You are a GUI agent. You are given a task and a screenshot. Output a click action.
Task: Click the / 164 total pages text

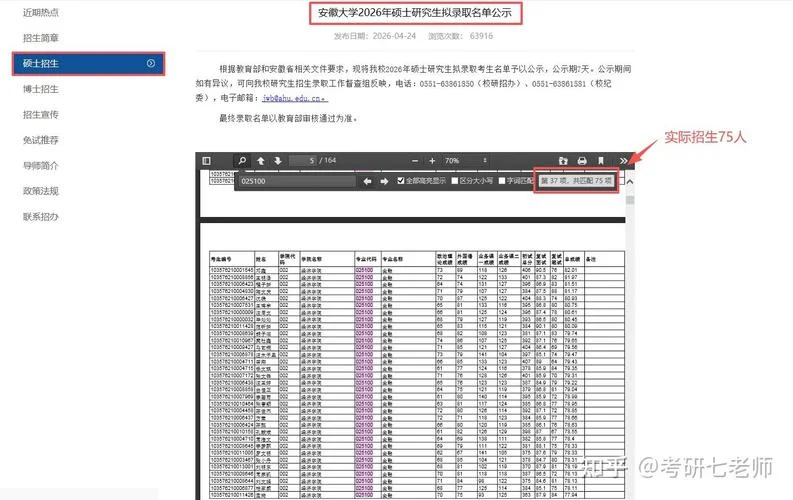pos(328,160)
